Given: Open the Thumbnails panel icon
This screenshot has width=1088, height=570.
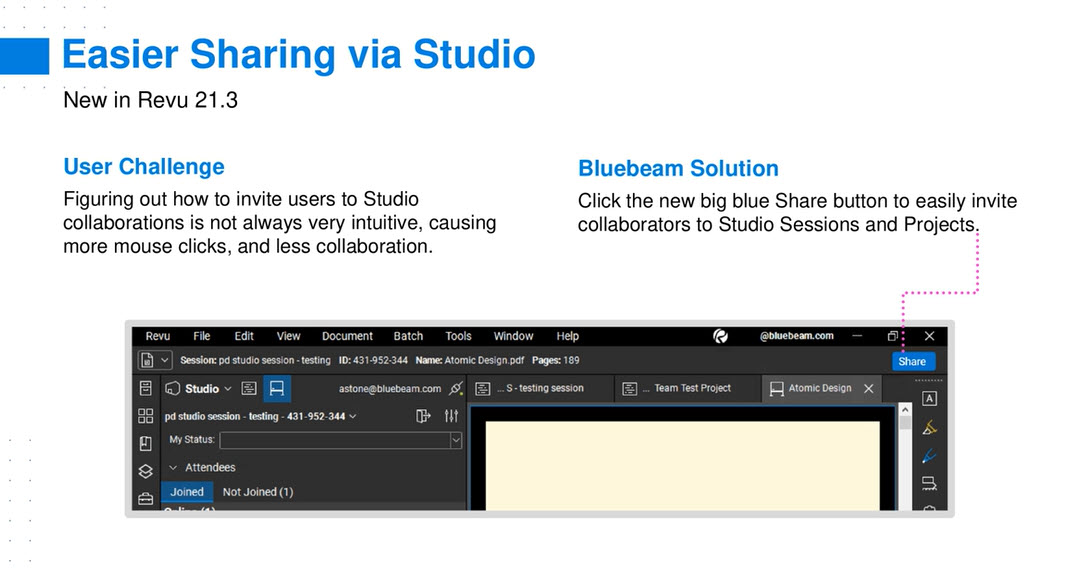Looking at the screenshot, I should point(146,416).
